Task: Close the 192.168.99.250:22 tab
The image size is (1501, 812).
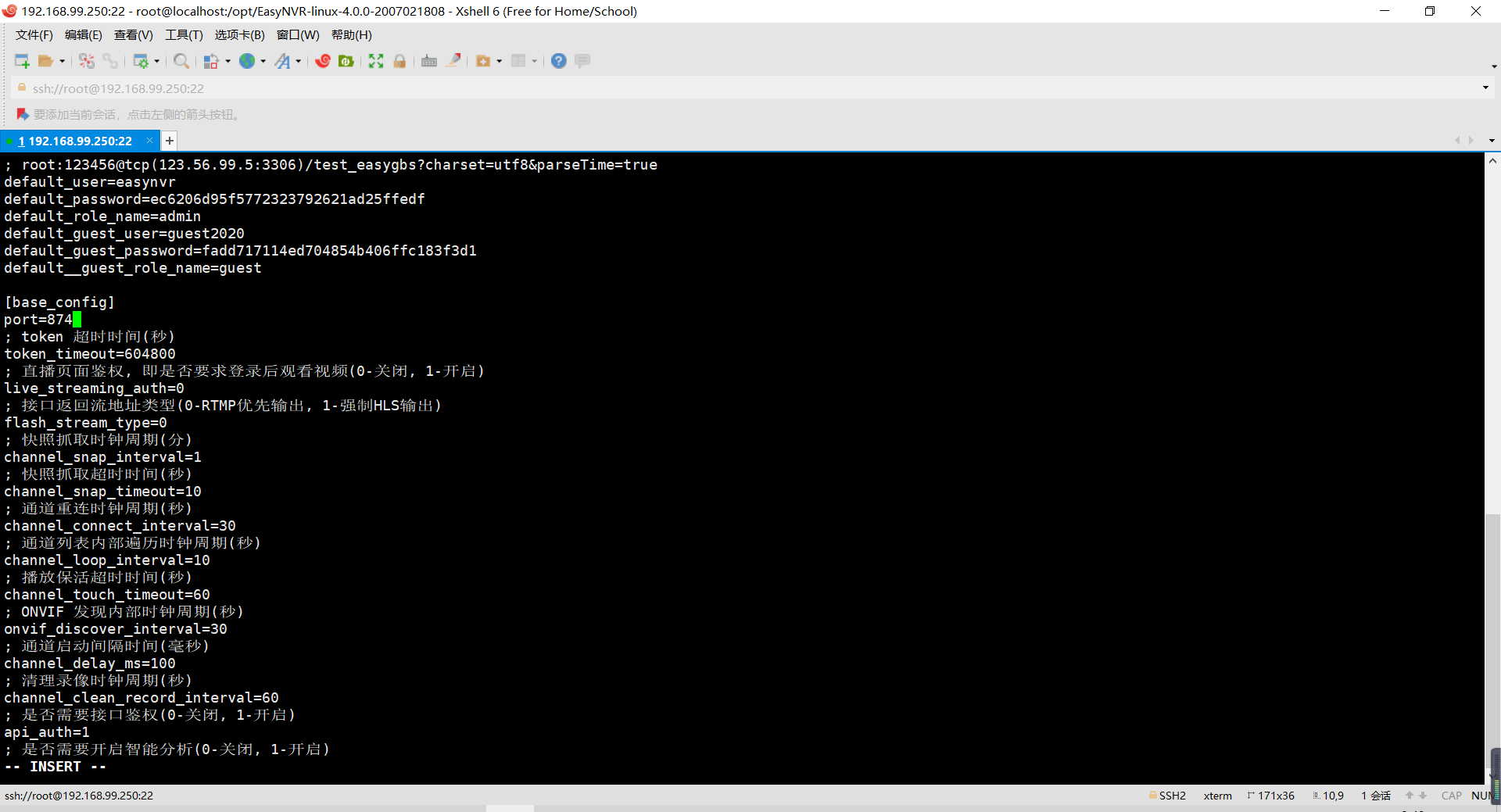Action: [x=149, y=141]
